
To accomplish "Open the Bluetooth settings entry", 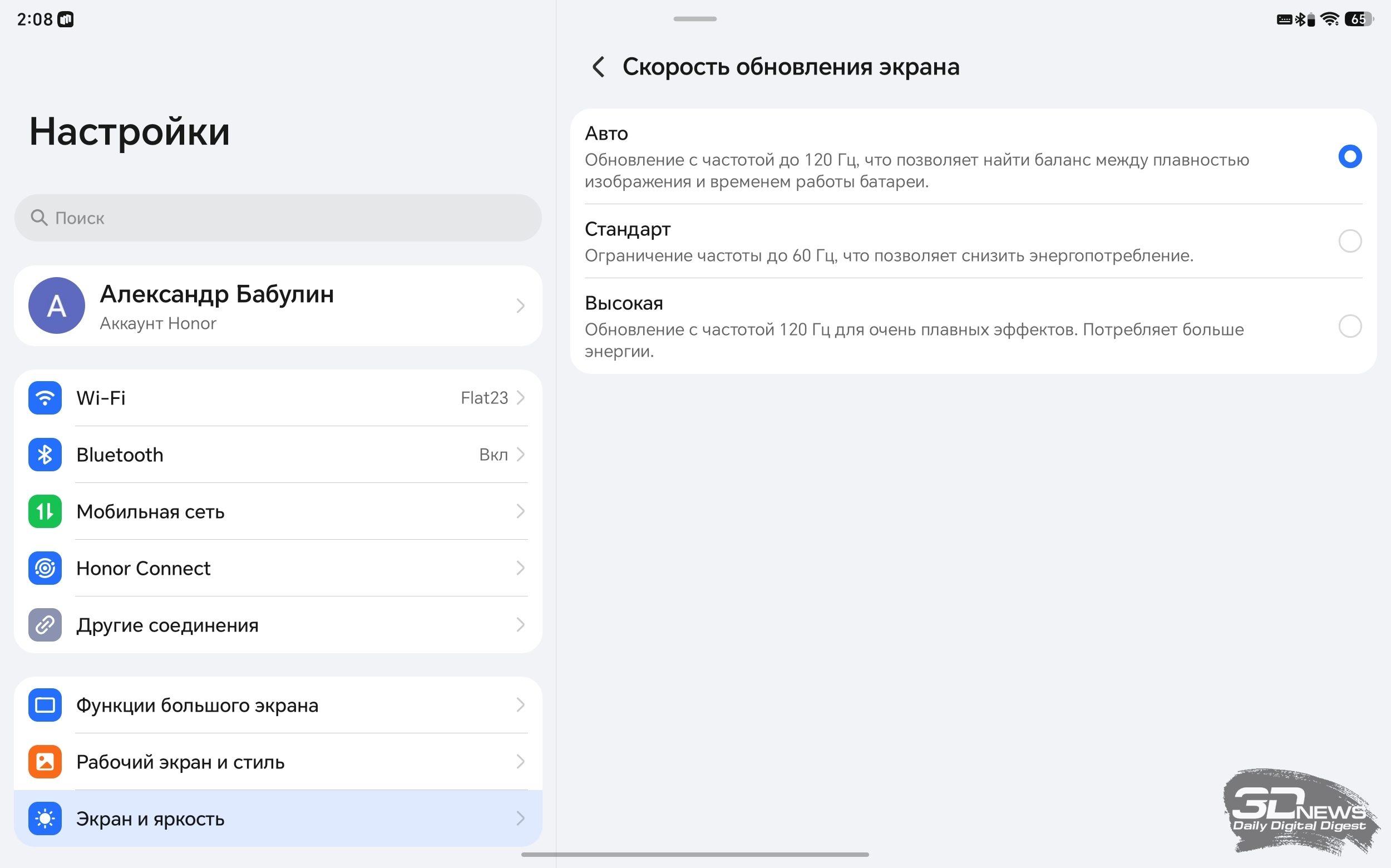I will [x=278, y=455].
